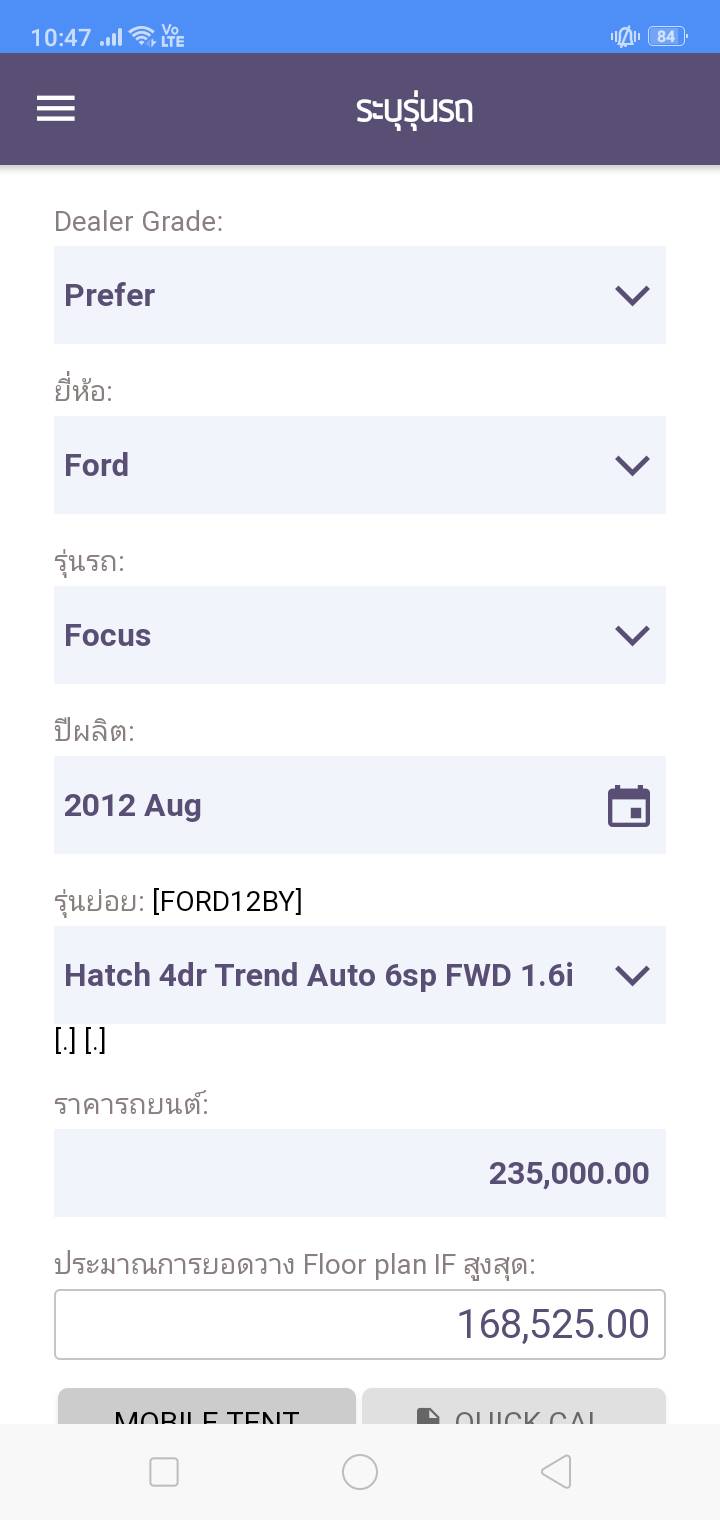The width and height of the screenshot is (720, 1520).
Task: Tap the battery indicator in status bar
Action: 666,37
